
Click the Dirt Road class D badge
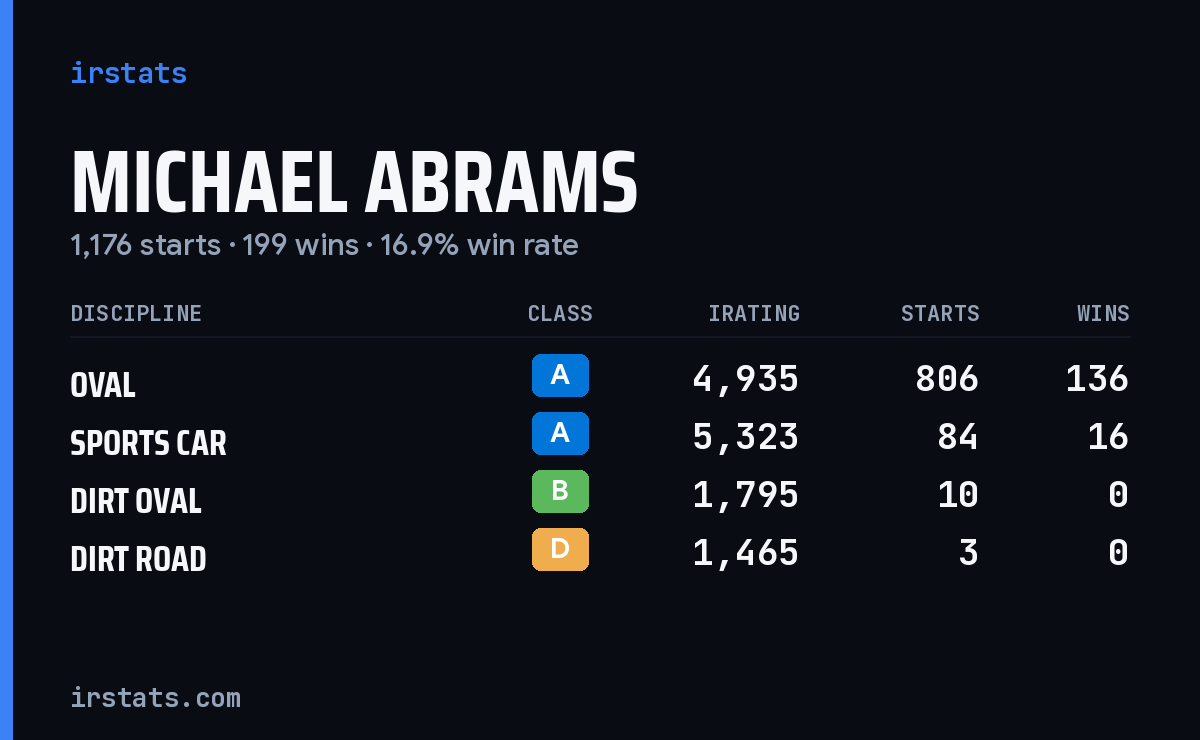(x=560, y=549)
